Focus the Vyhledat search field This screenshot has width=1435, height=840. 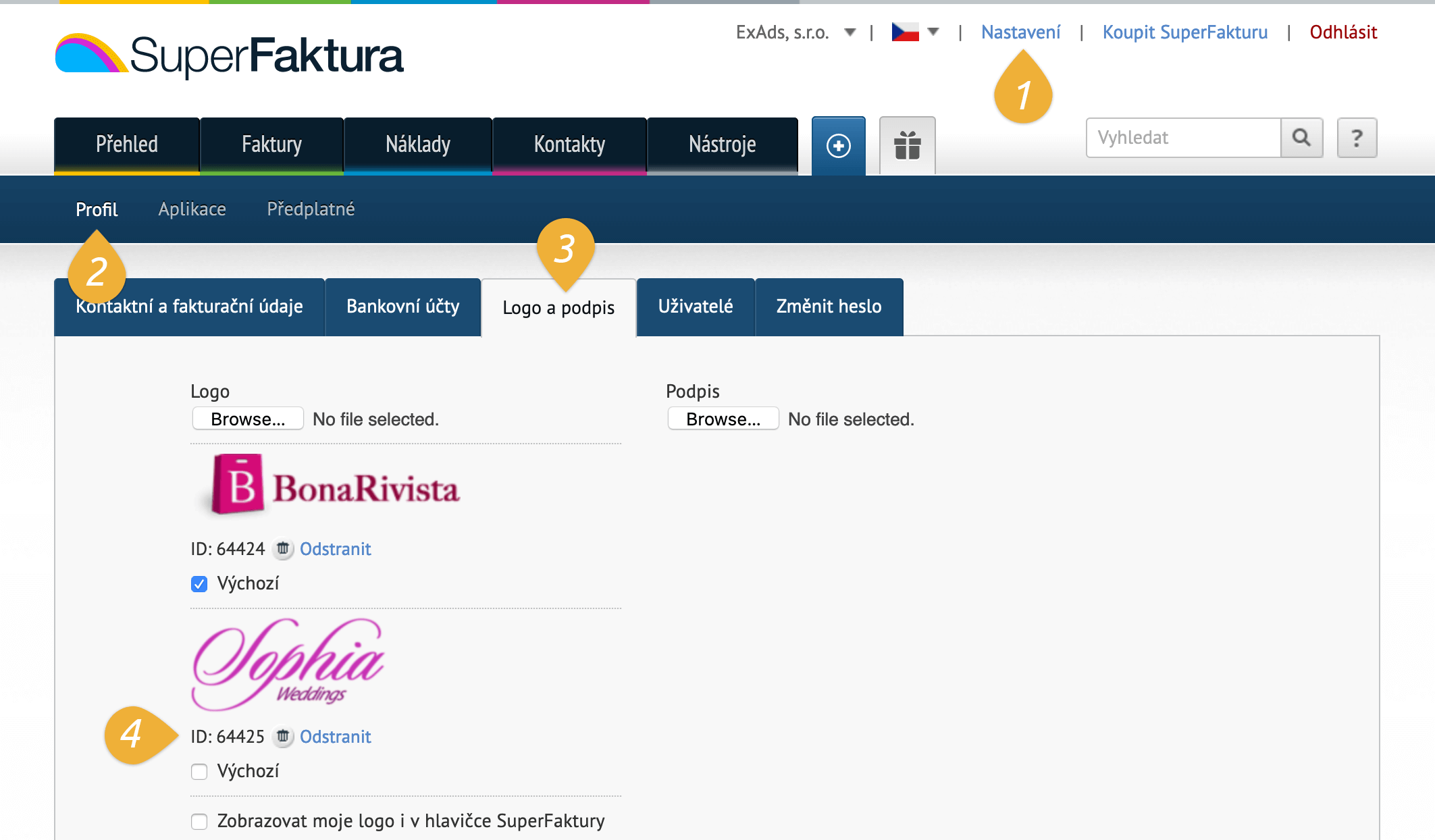1183,138
